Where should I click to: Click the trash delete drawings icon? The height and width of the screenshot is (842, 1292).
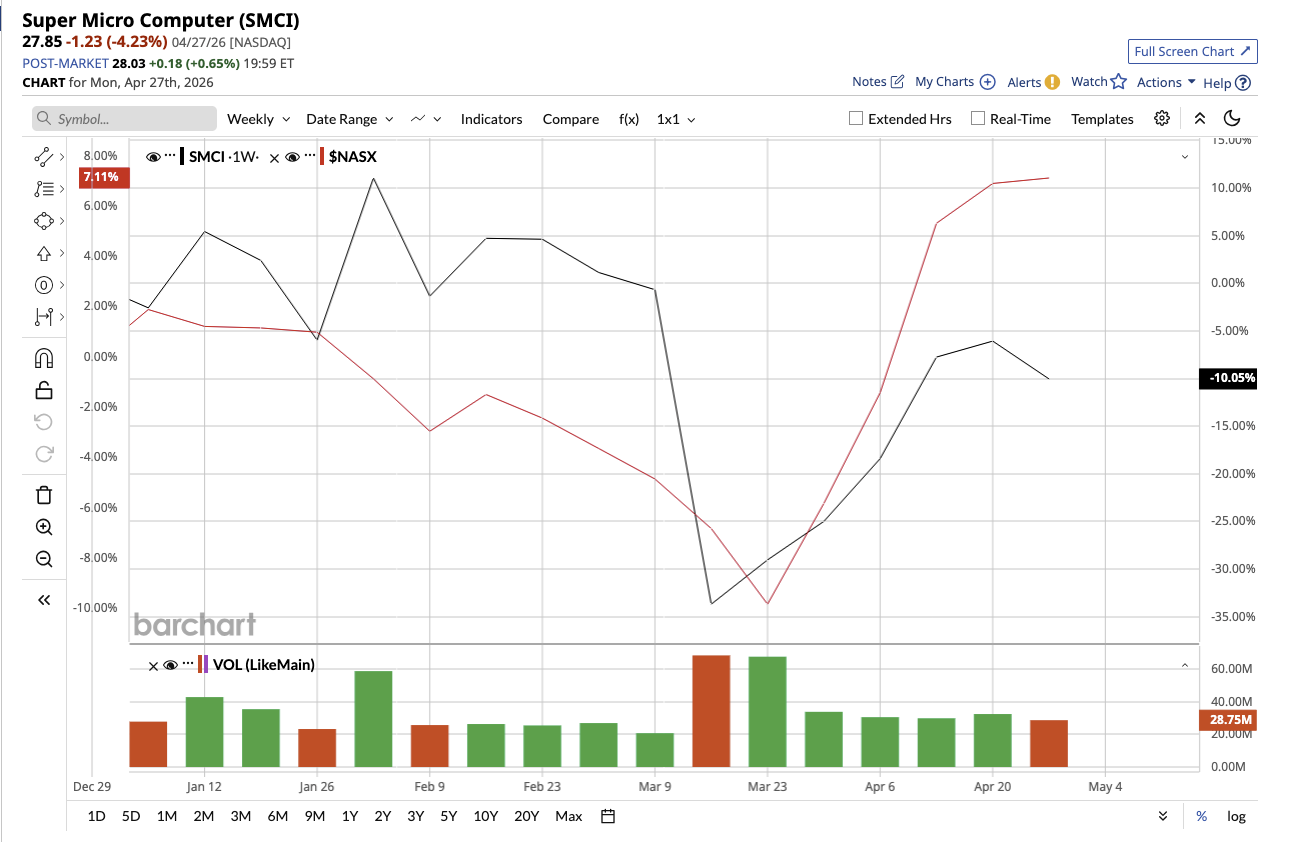pos(44,495)
